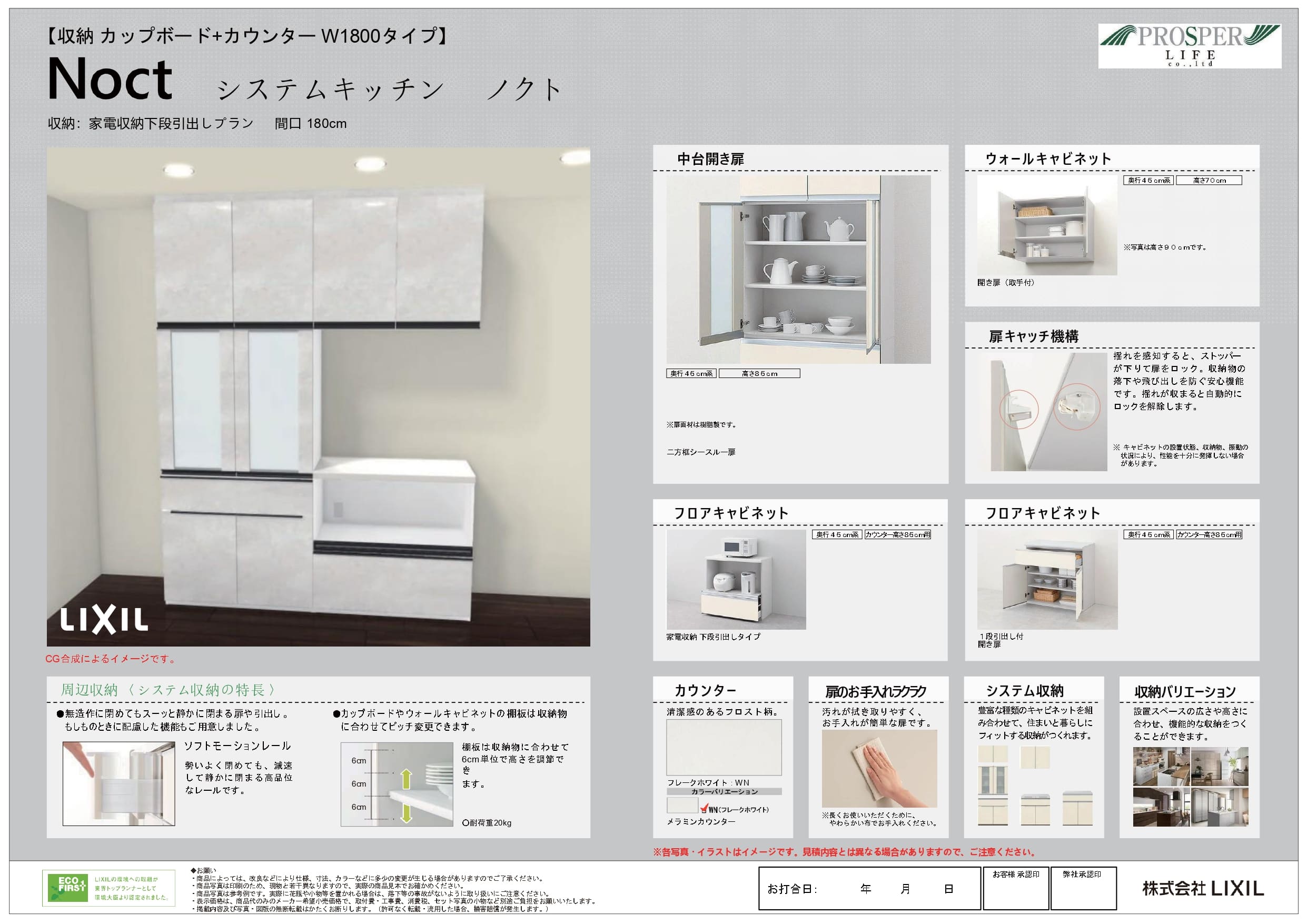This screenshot has height=924, width=1307.
Task: Open the main Noct cupboard CG image
Action: (x=318, y=397)
